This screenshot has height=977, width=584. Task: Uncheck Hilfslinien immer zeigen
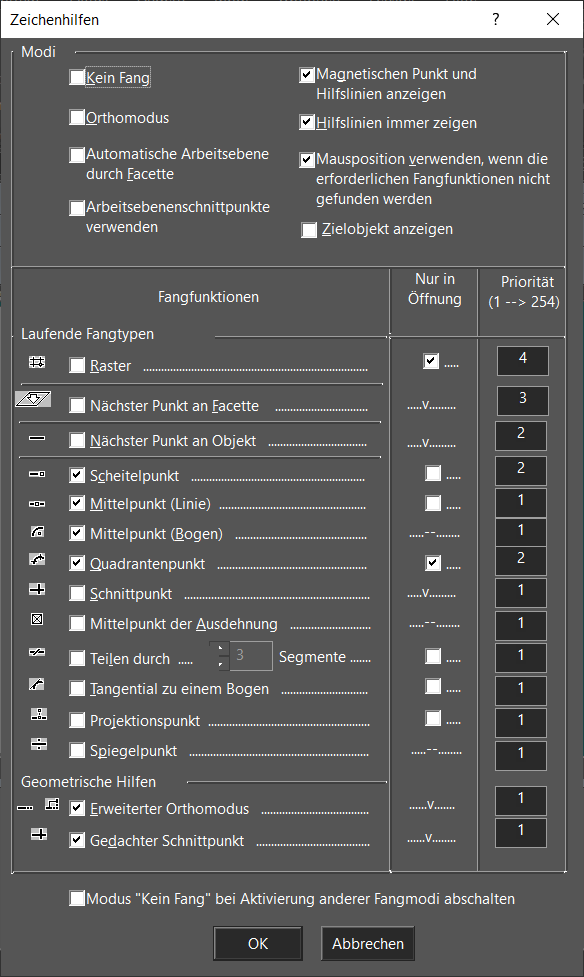307,122
